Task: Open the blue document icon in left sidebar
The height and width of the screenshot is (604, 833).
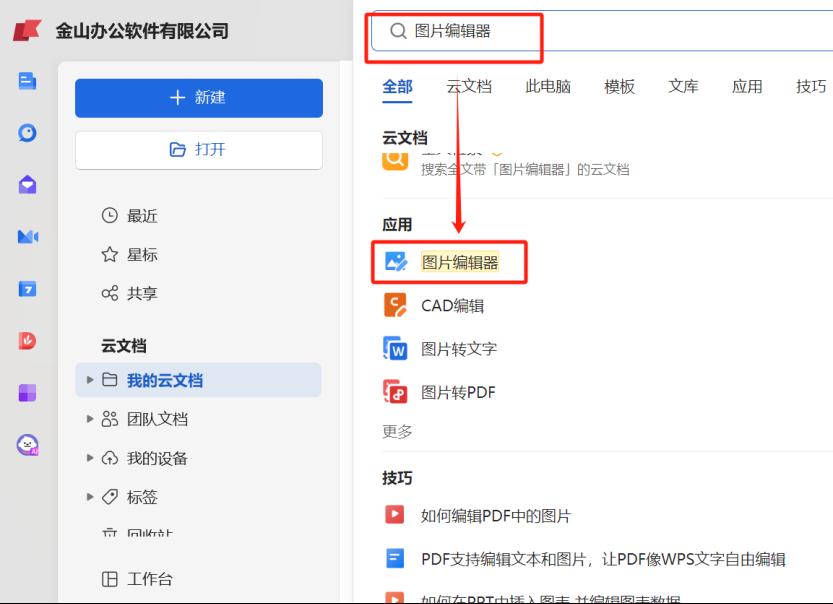Action: click(x=27, y=81)
